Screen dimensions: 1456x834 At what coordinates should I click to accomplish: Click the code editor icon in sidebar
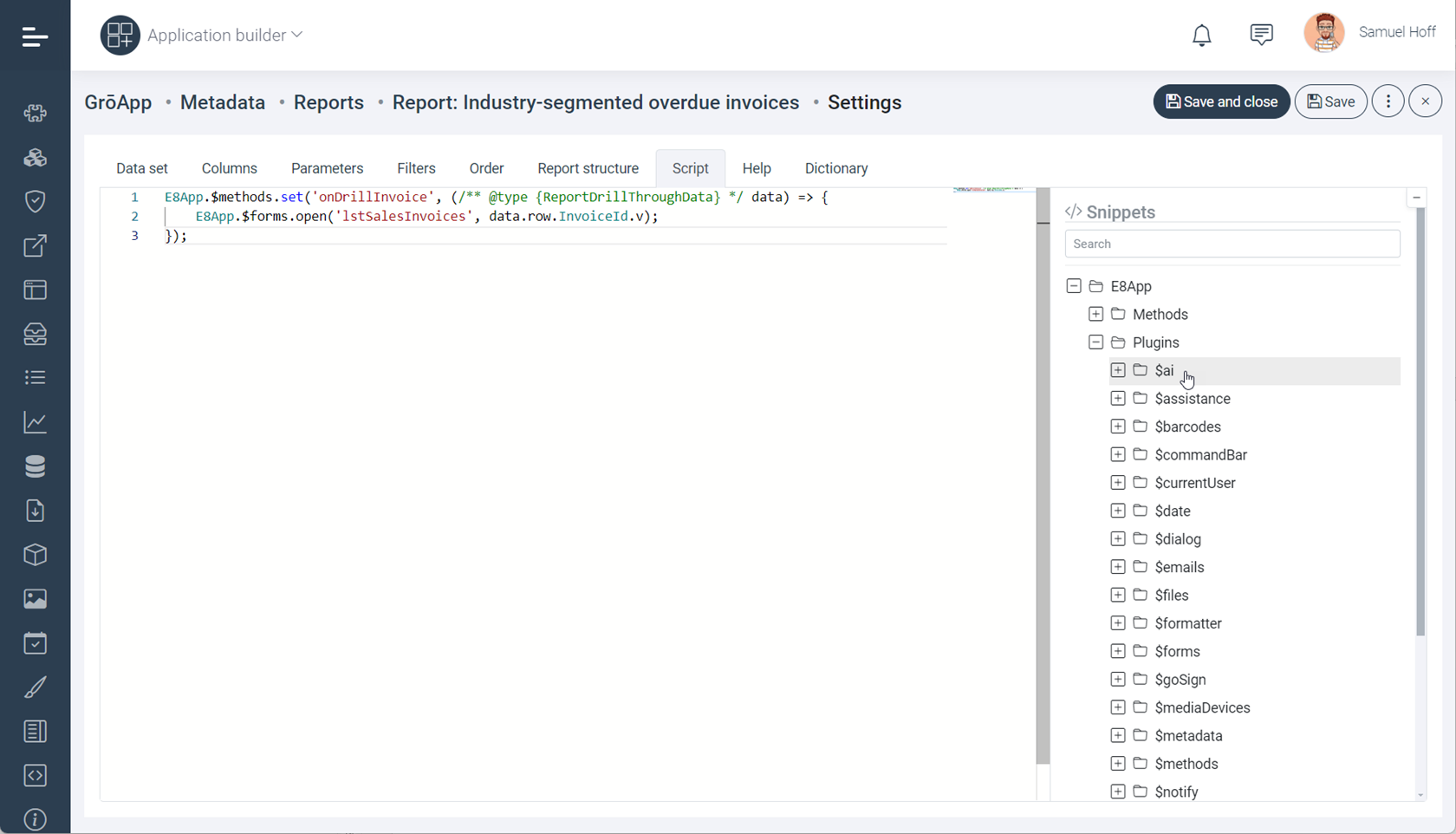click(x=35, y=776)
